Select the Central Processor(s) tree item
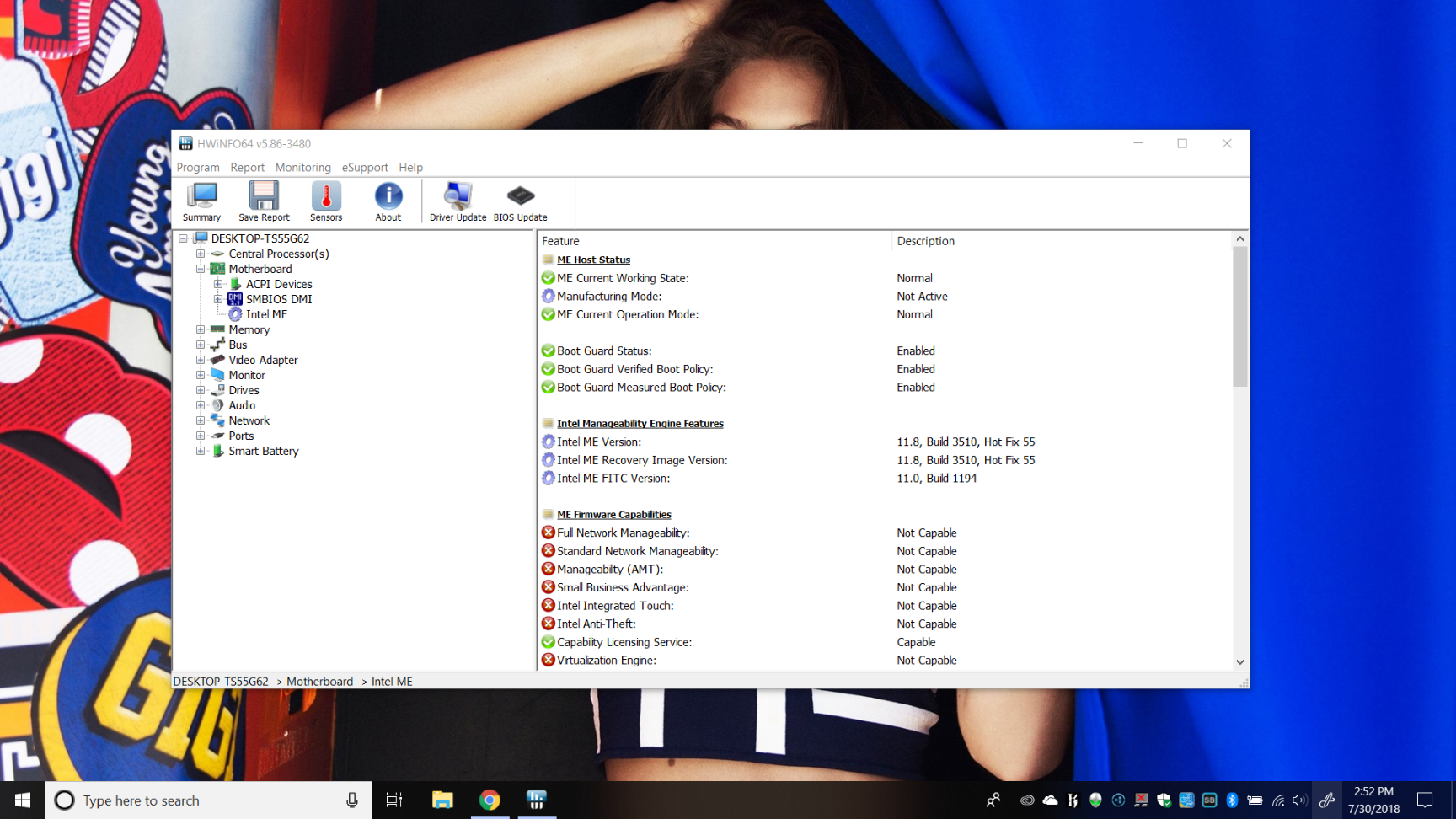This screenshot has height=819, width=1456. [x=279, y=254]
